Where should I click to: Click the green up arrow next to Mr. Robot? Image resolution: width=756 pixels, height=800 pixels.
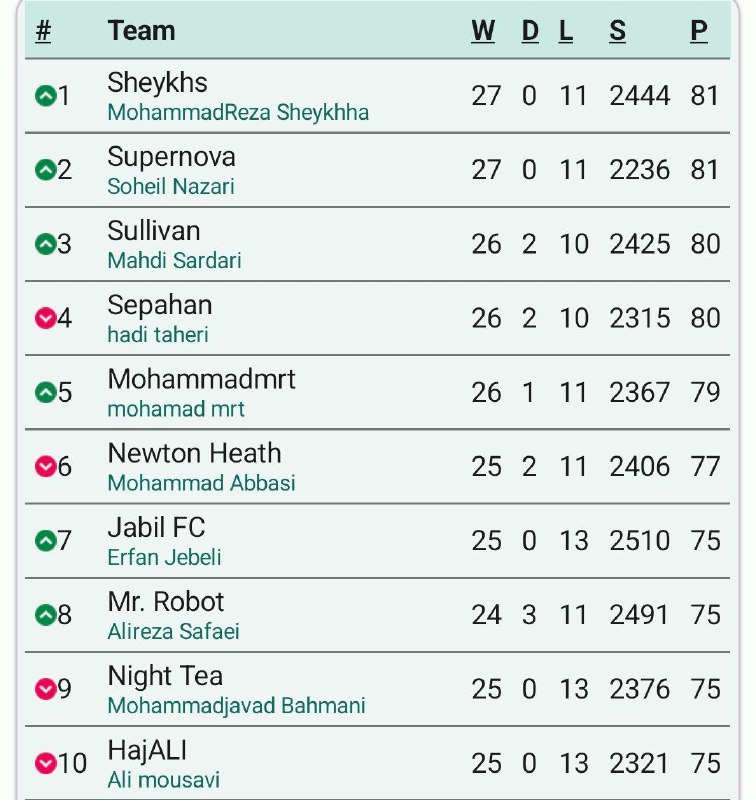point(45,615)
